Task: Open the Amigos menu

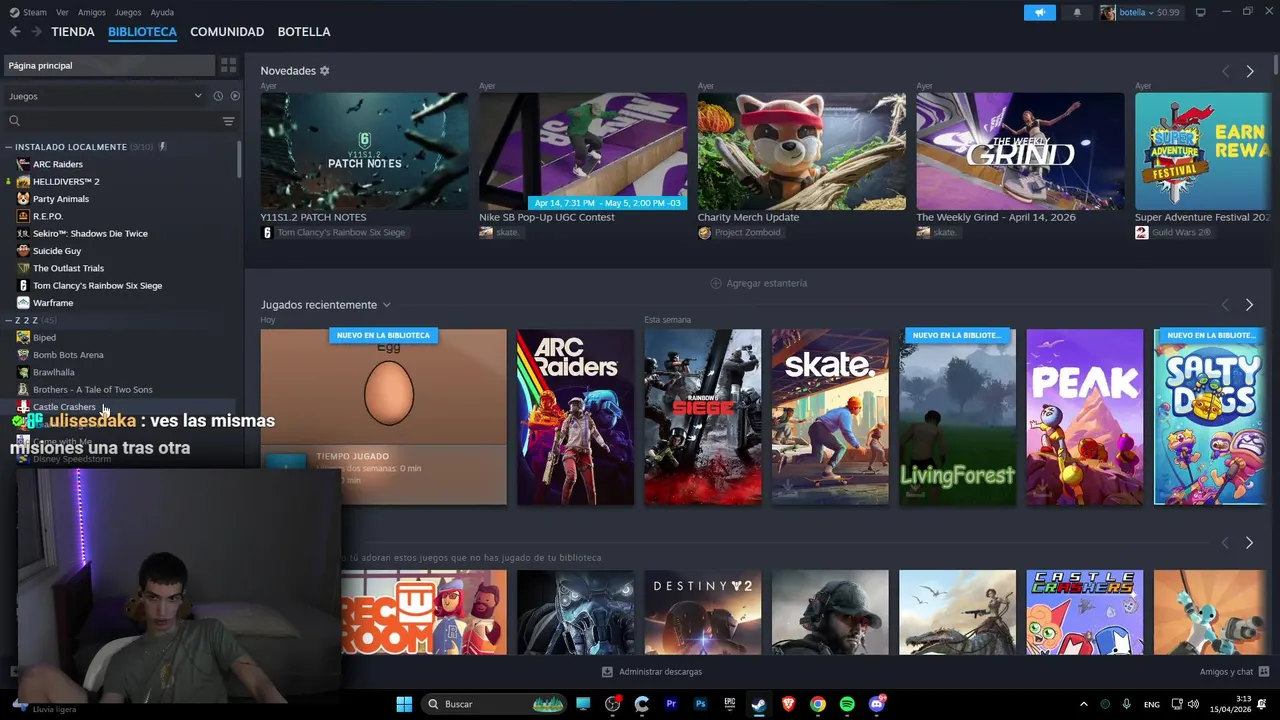Action: click(x=92, y=12)
